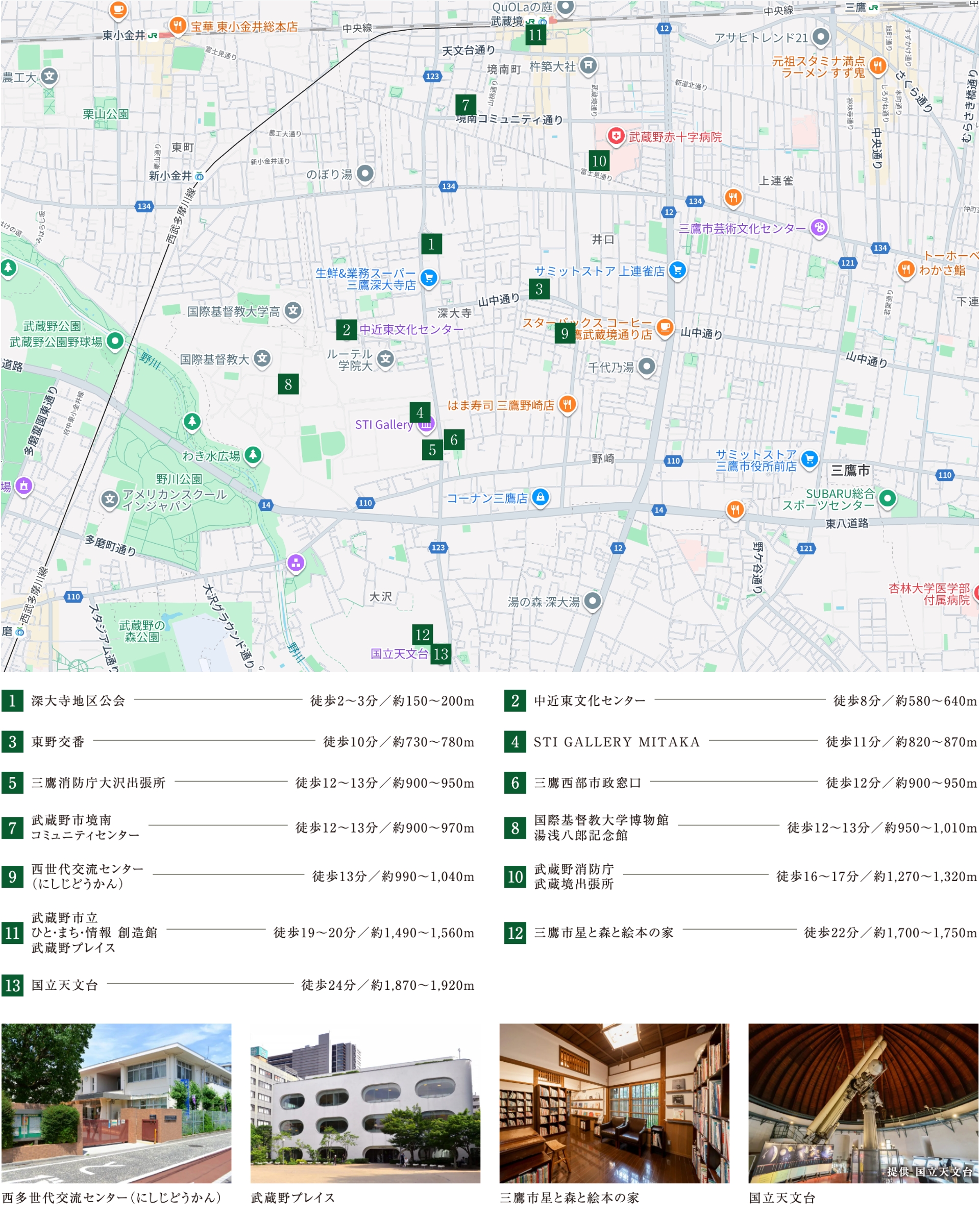Click the 国際基督教大 school pin icon
Screen dimensions: 980x1217
[x=262, y=358]
